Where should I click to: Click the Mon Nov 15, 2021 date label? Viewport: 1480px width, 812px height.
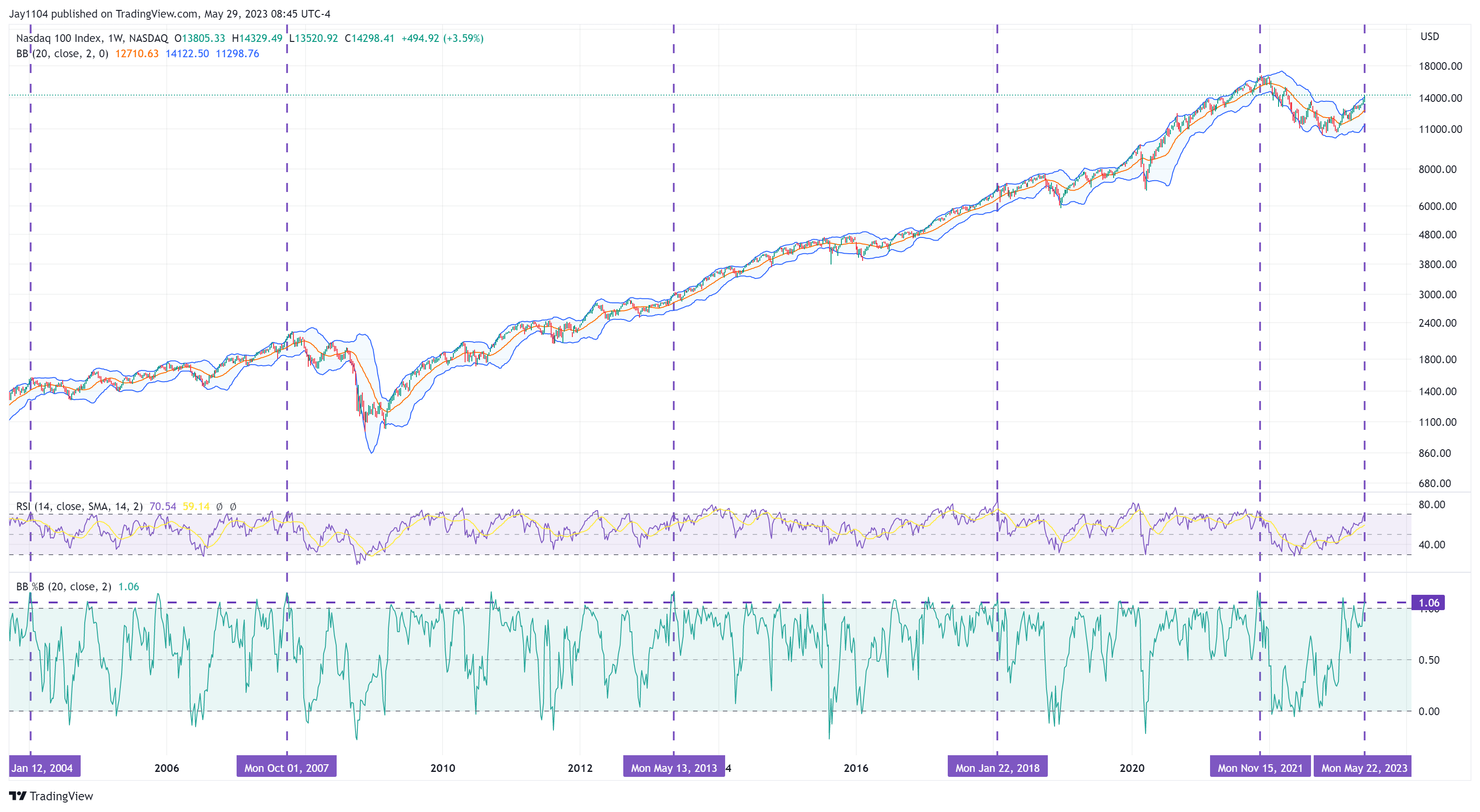[x=1260, y=768]
